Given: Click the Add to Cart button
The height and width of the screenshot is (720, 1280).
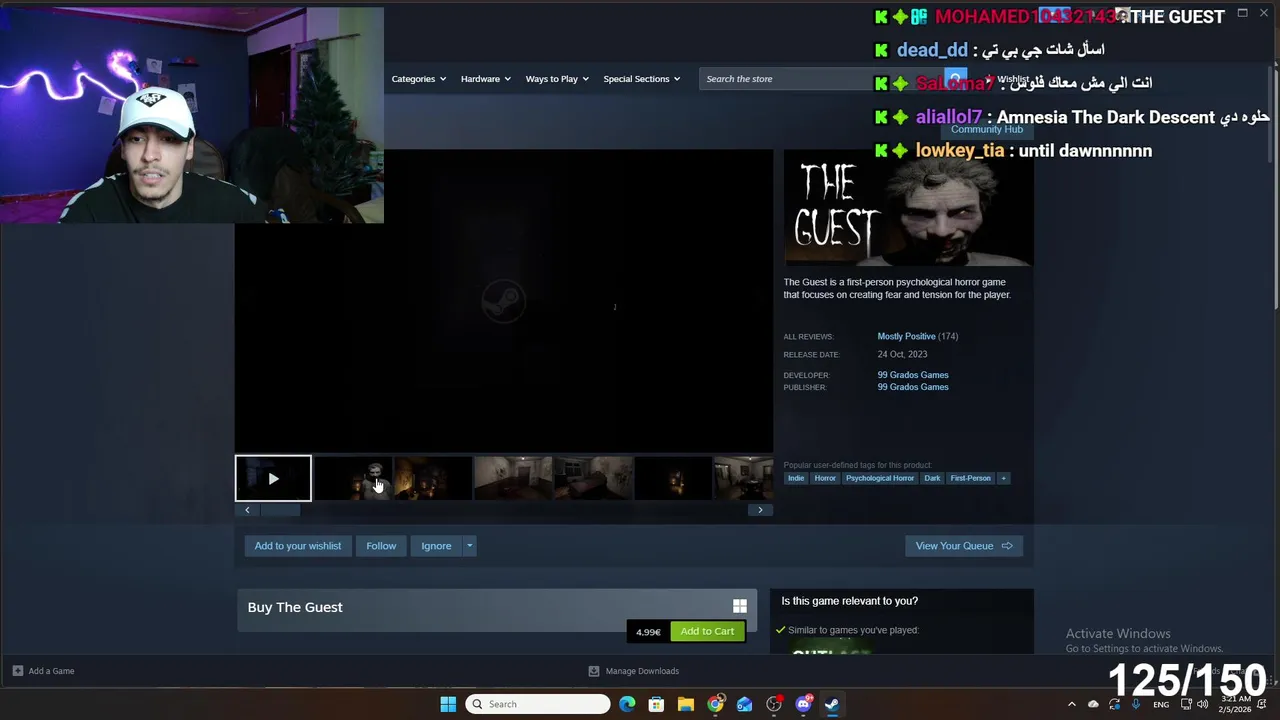Looking at the screenshot, I should tap(707, 631).
